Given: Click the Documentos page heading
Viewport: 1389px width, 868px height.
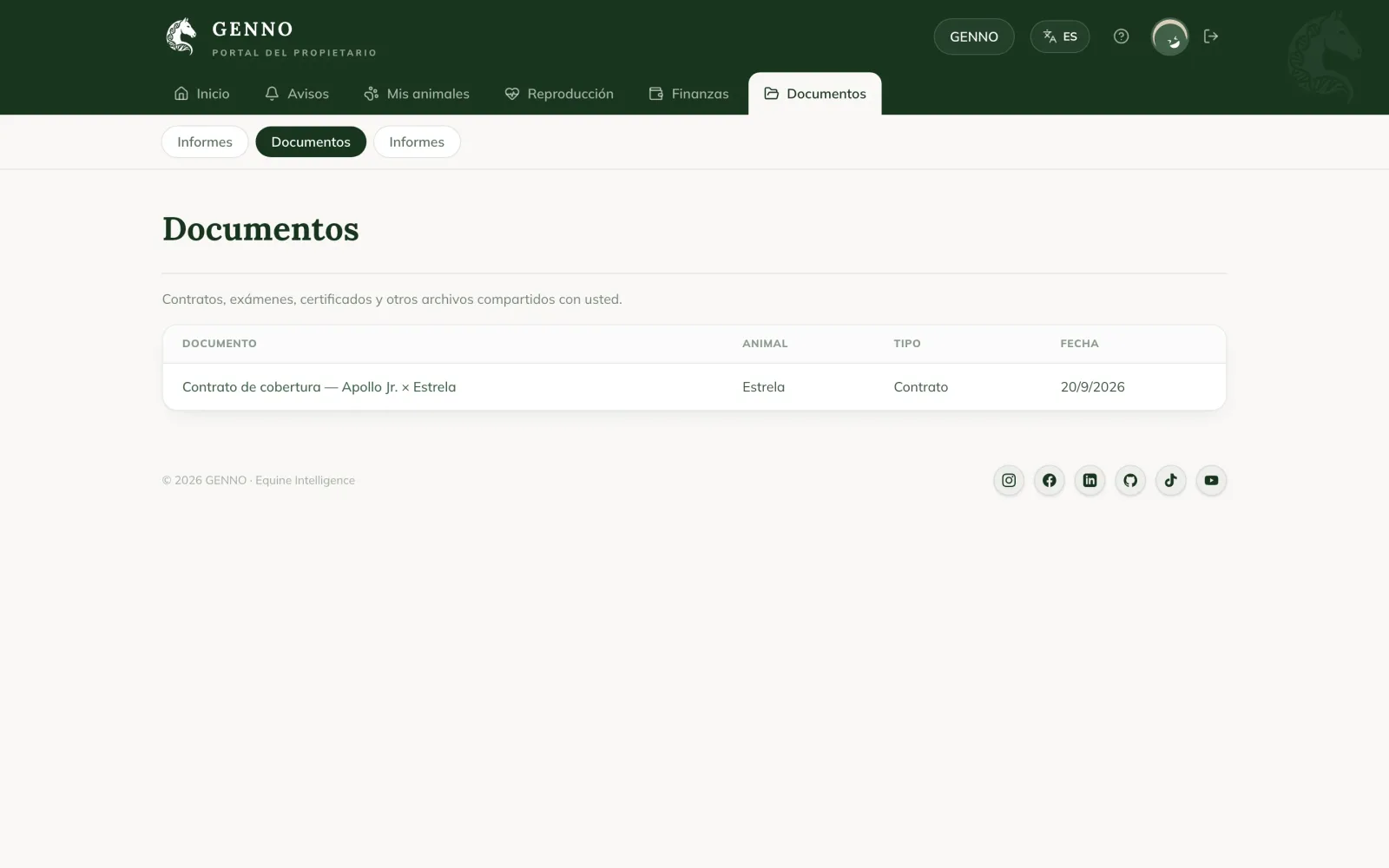Looking at the screenshot, I should pos(260,229).
